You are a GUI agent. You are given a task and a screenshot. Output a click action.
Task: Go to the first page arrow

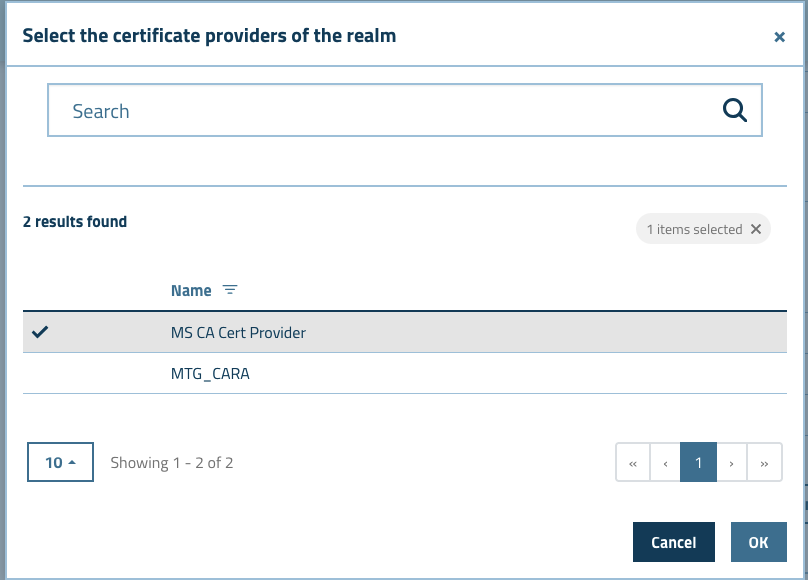coord(633,462)
